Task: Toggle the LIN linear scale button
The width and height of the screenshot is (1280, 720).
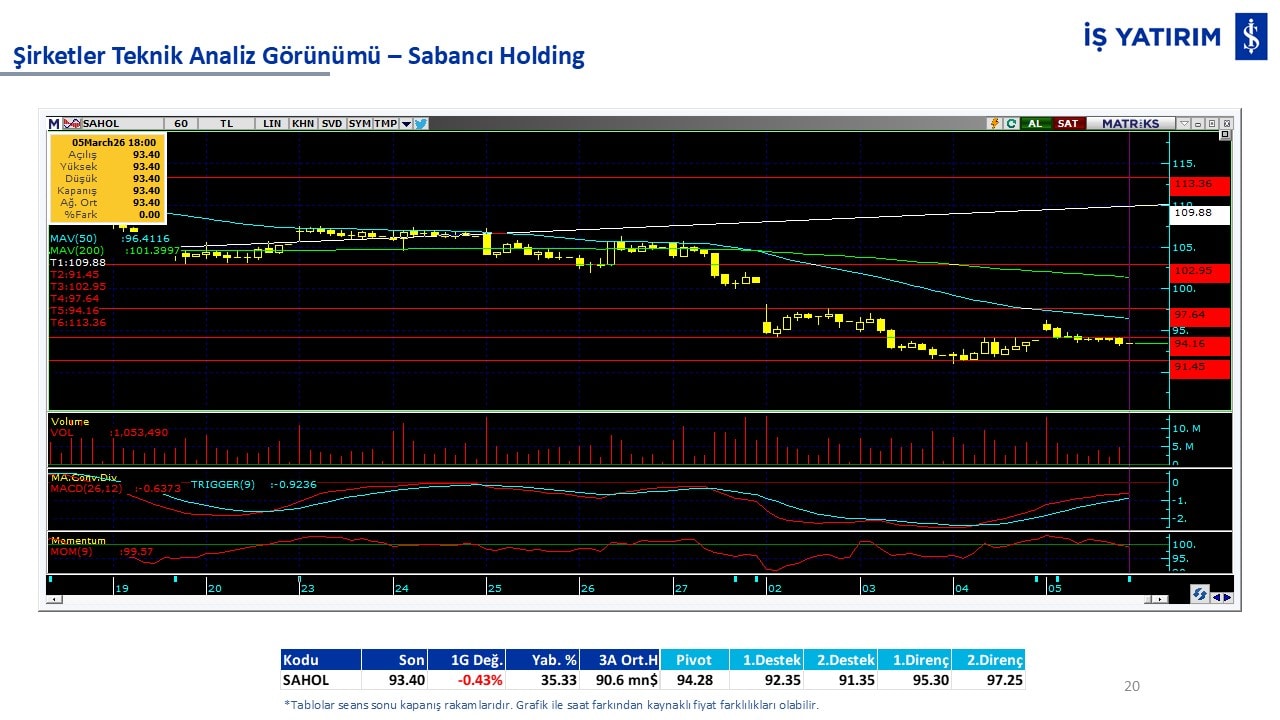Action: (x=272, y=124)
